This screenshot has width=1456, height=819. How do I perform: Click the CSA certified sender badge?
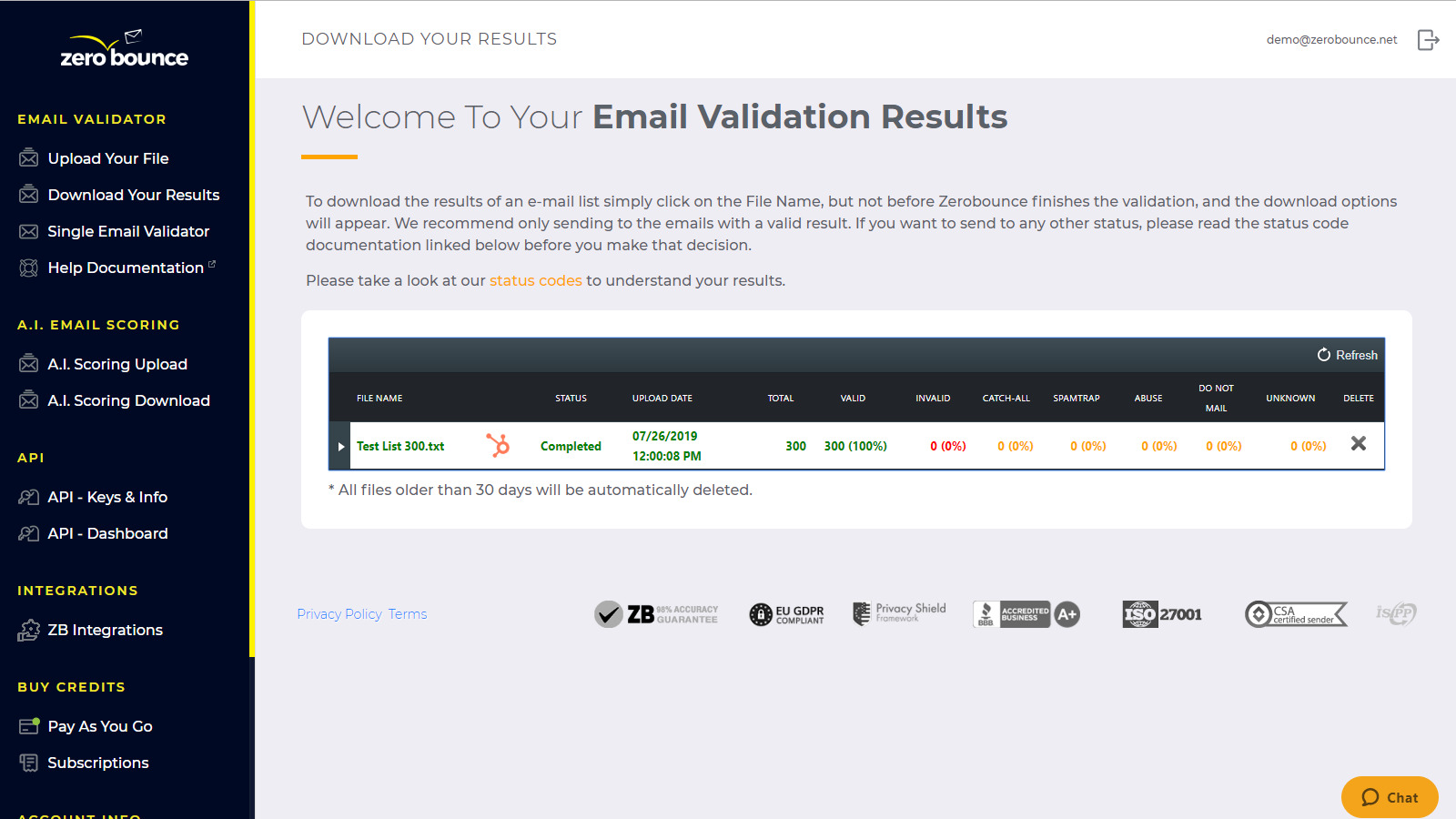1296,614
